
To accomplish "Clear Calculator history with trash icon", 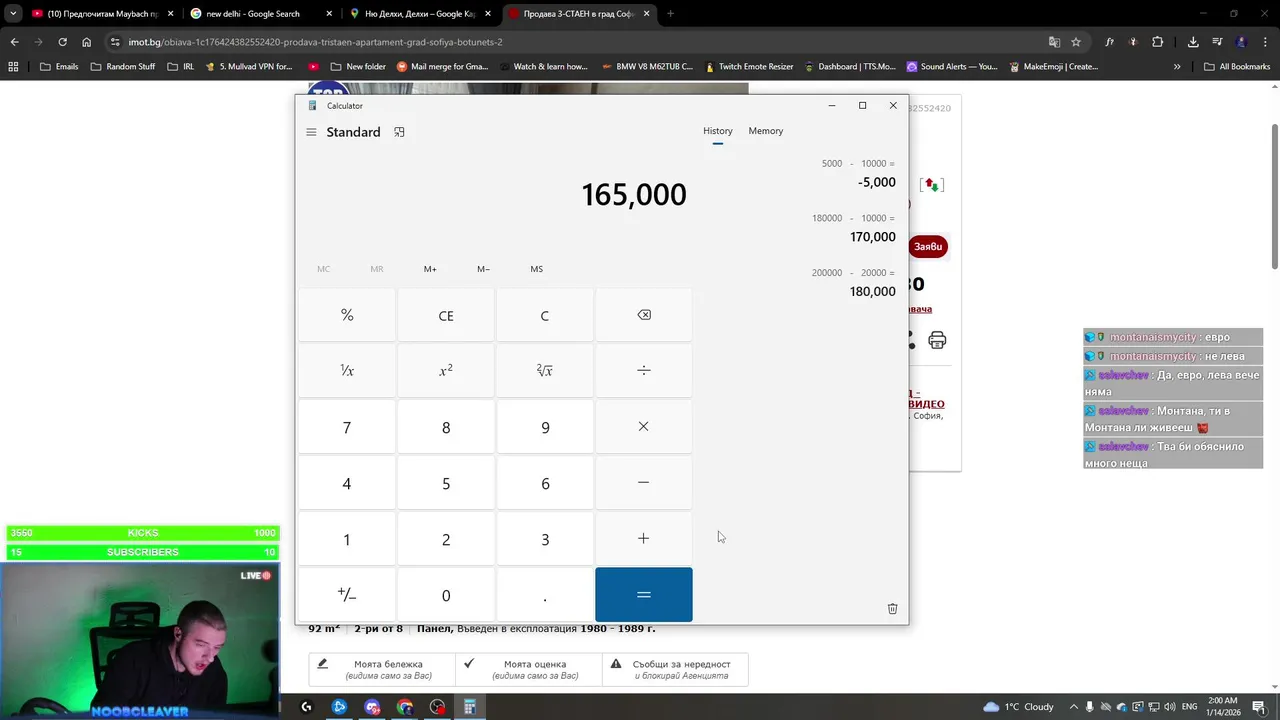I will point(892,608).
